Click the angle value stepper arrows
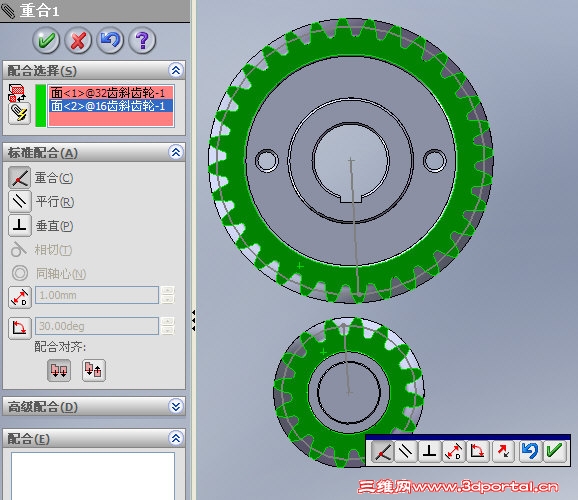Screen dimensions: 578x500 [167, 326]
